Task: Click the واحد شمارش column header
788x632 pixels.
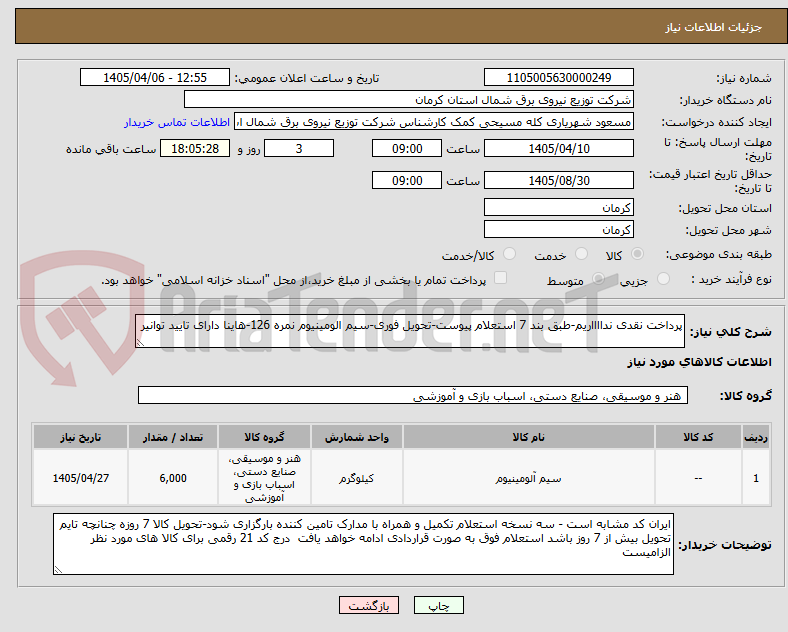Action: point(357,437)
